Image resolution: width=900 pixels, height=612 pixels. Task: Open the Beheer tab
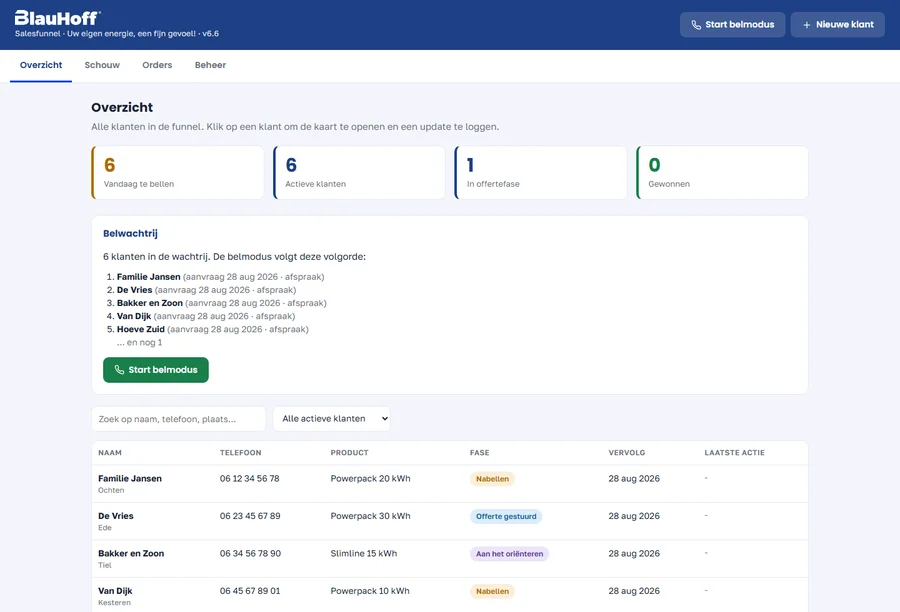coord(210,65)
